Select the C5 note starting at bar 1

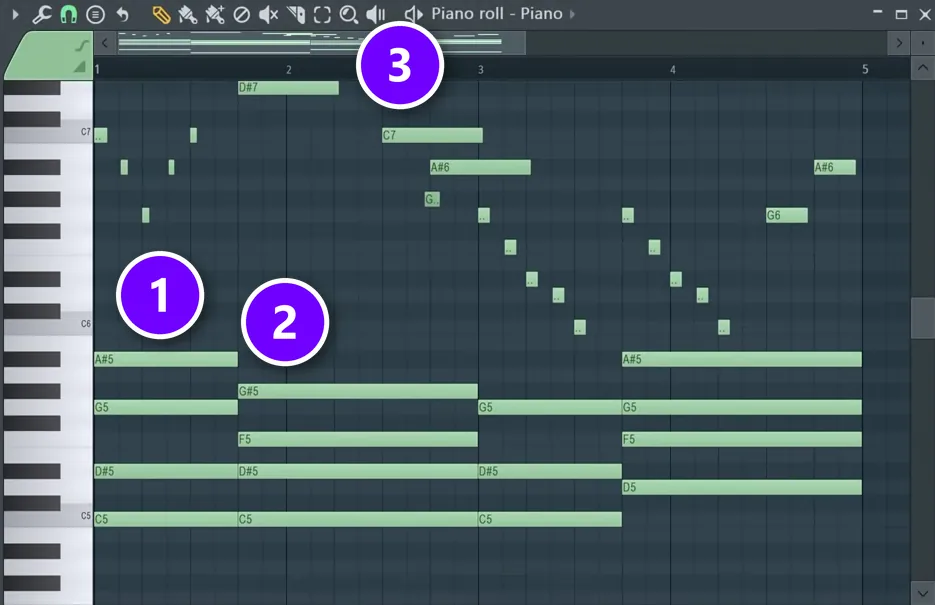(x=166, y=519)
